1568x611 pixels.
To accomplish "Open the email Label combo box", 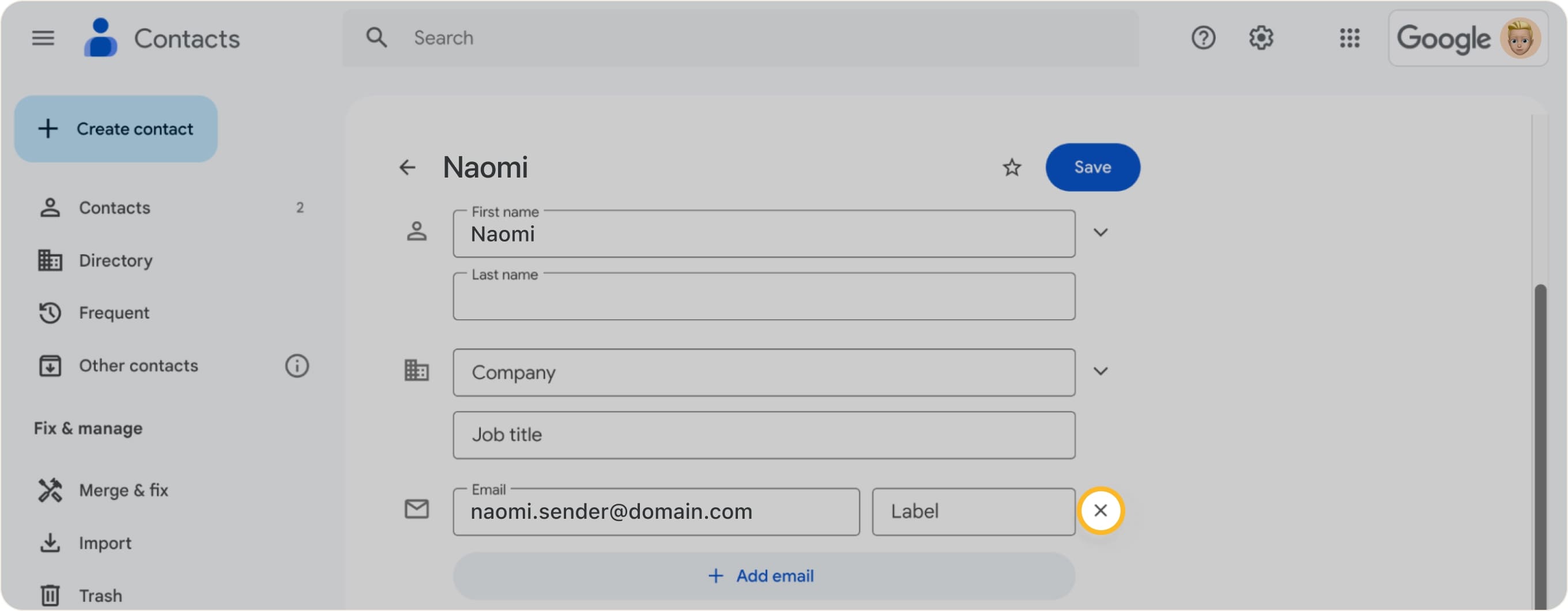I will pyautogui.click(x=973, y=512).
